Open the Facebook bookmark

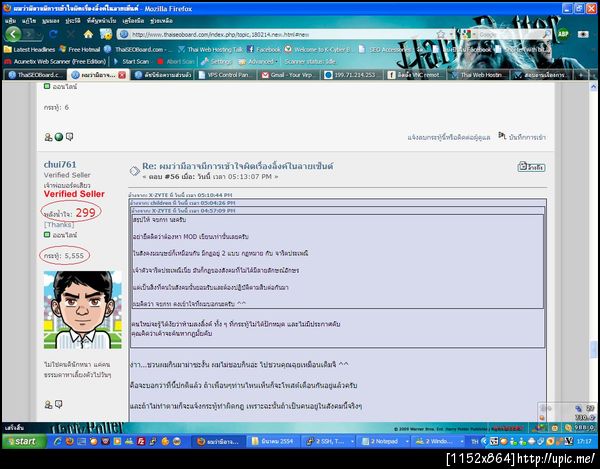[x=264, y=49]
